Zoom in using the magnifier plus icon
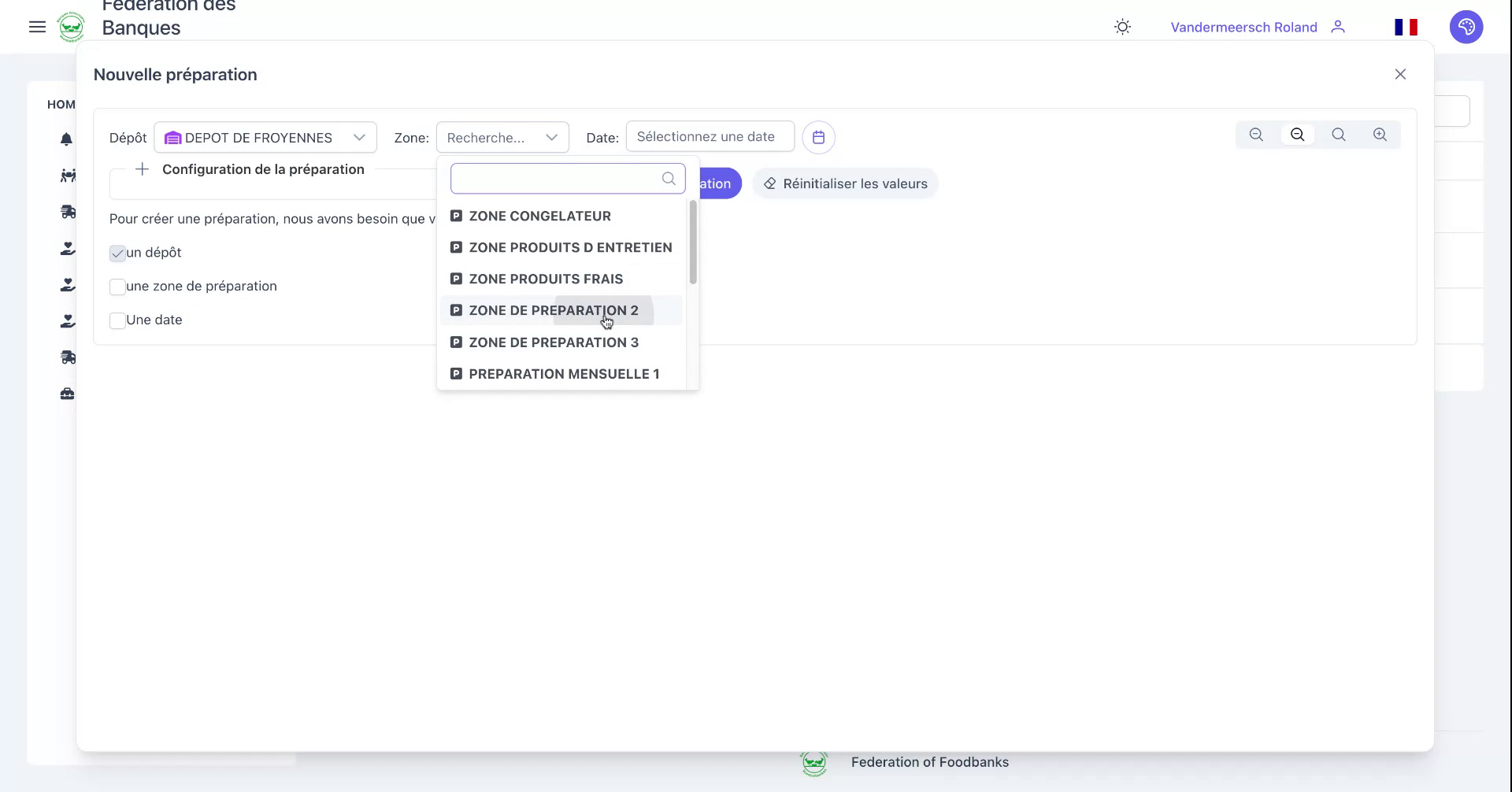Screen dimensions: 1512x792 1380,135
